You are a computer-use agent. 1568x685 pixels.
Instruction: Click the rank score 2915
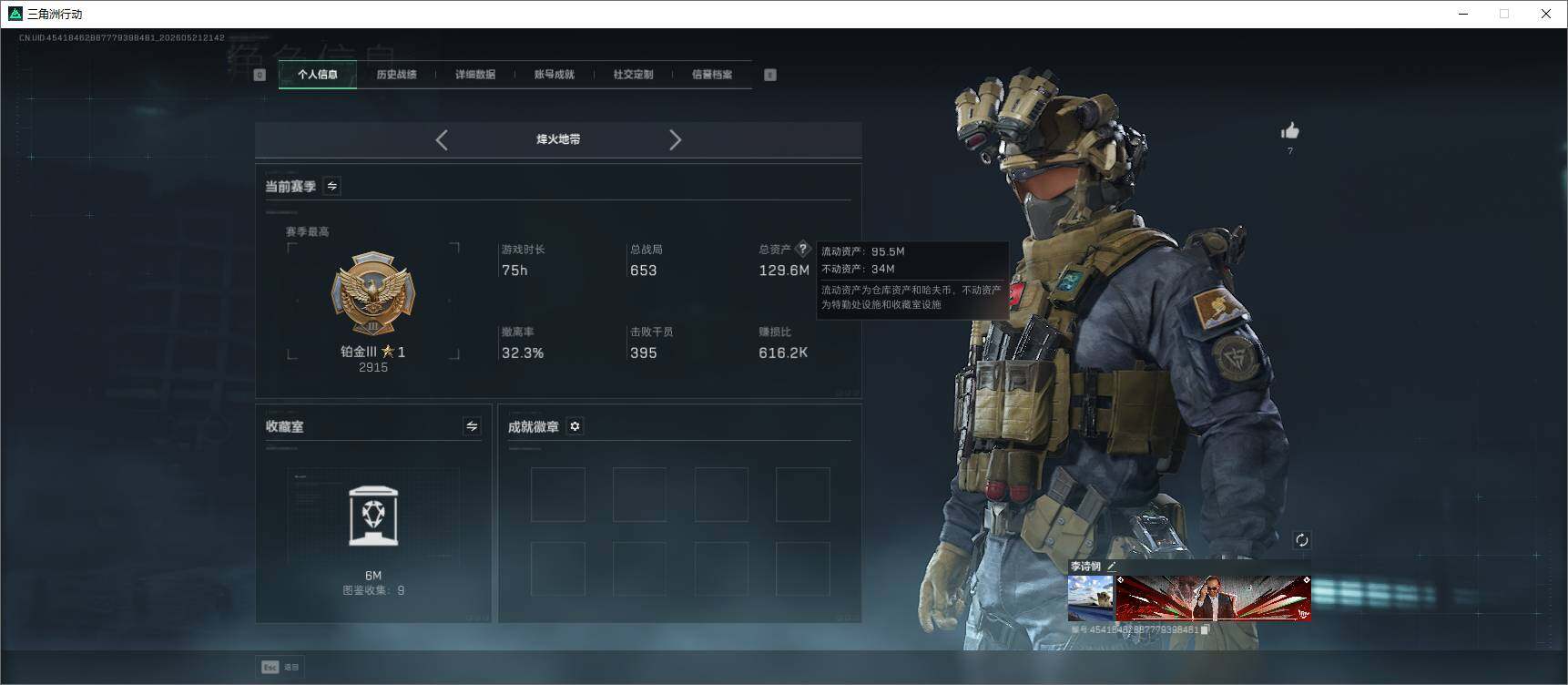click(x=373, y=367)
